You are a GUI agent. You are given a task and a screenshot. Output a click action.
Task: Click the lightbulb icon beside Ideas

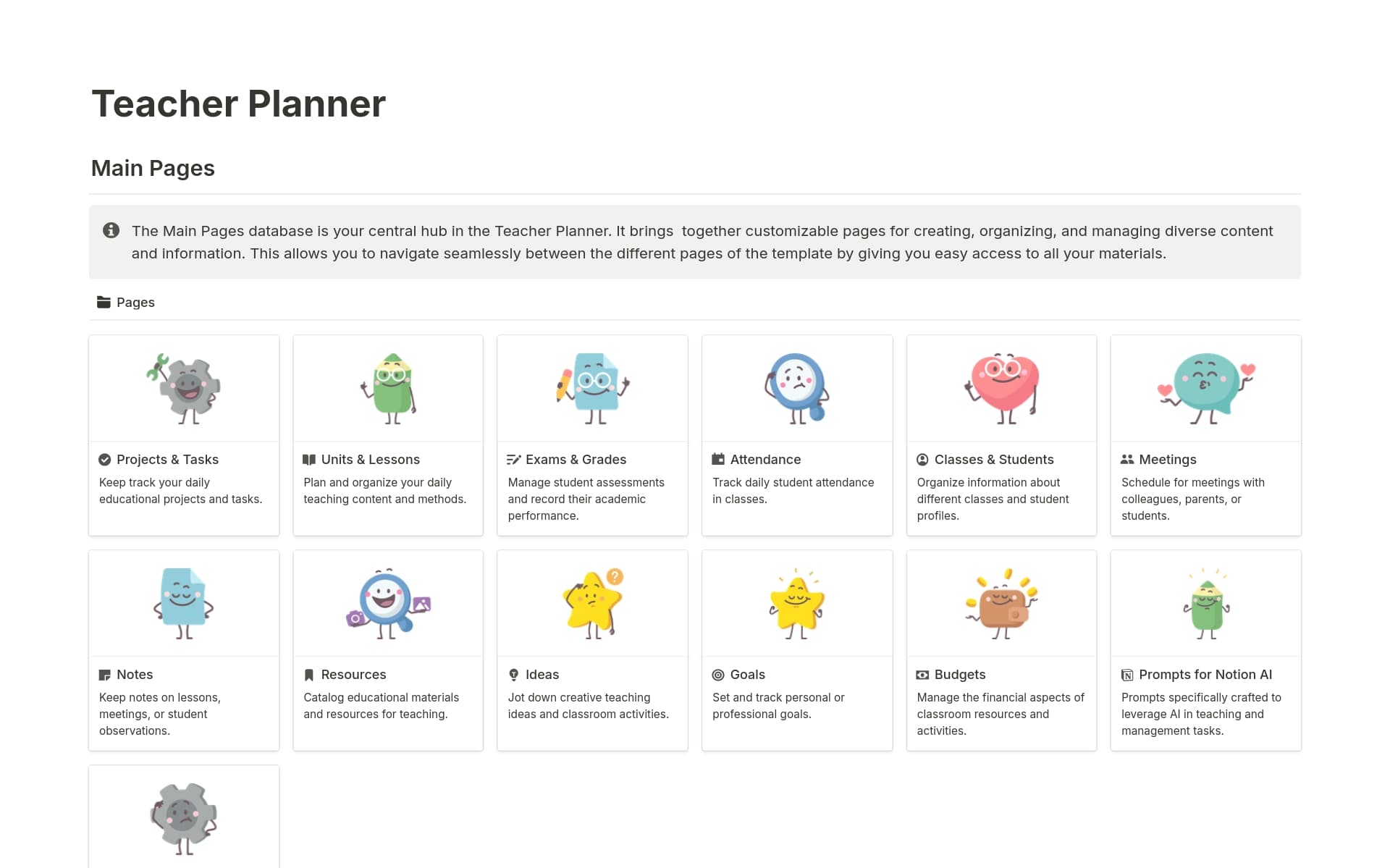(513, 675)
